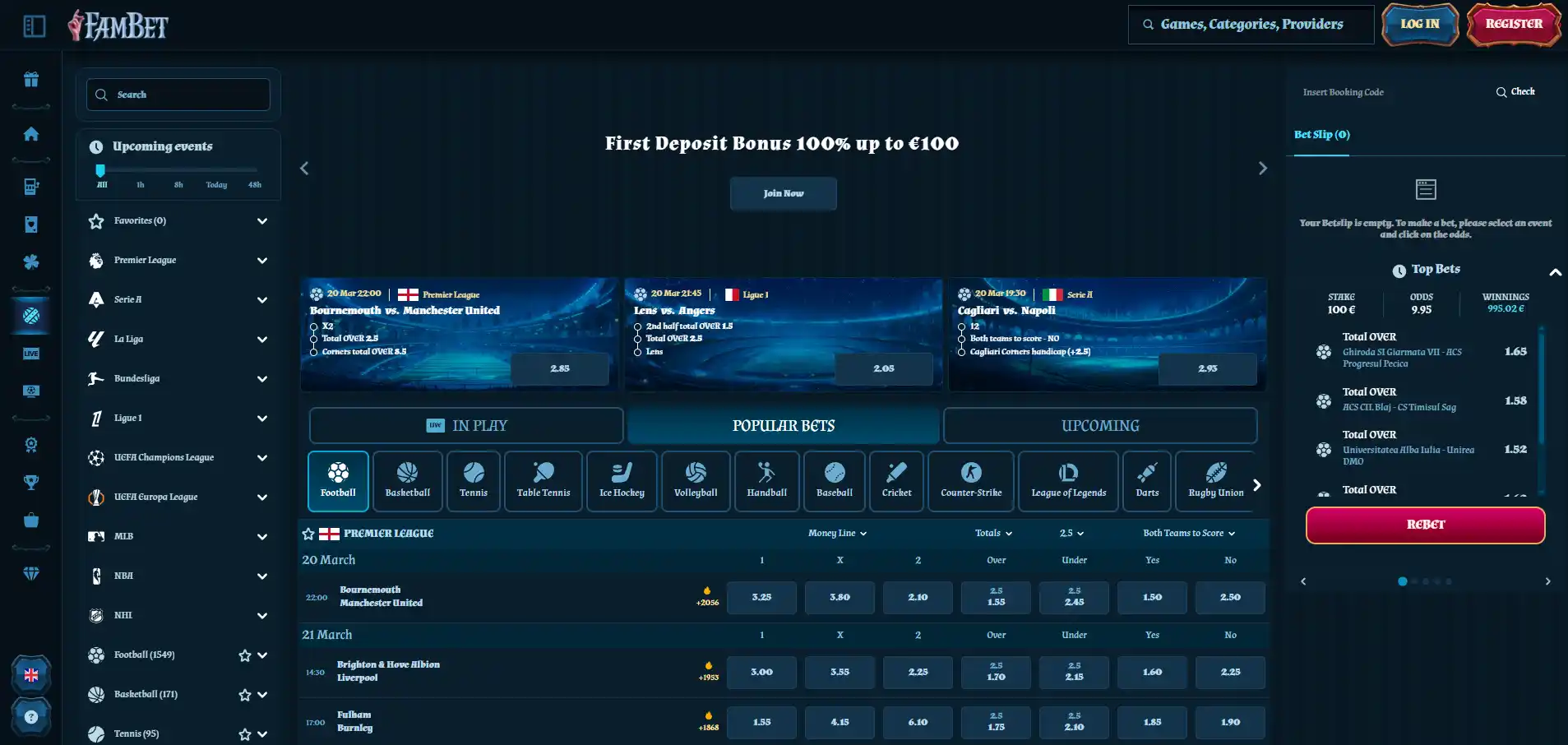This screenshot has height=745, width=1568.
Task: Toggle the Premier League favorite star
Action: point(308,534)
